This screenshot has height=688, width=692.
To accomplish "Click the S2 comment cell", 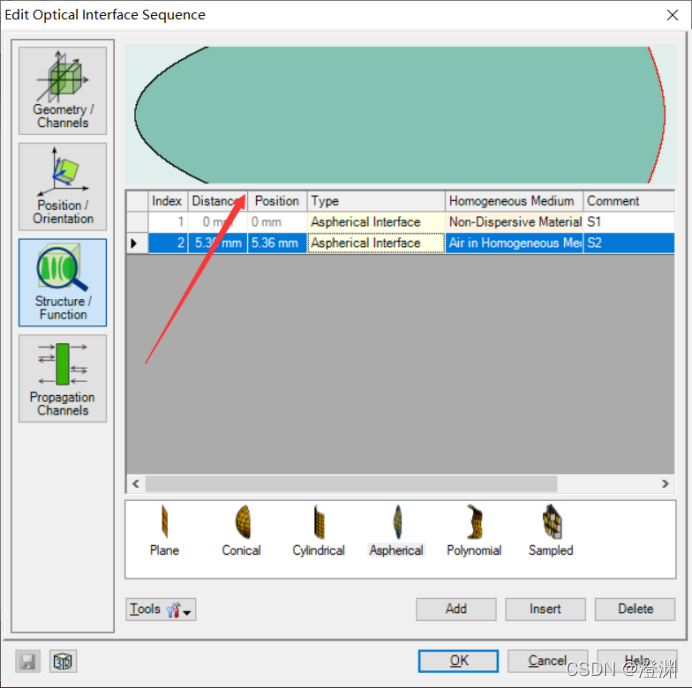I will [x=629, y=243].
